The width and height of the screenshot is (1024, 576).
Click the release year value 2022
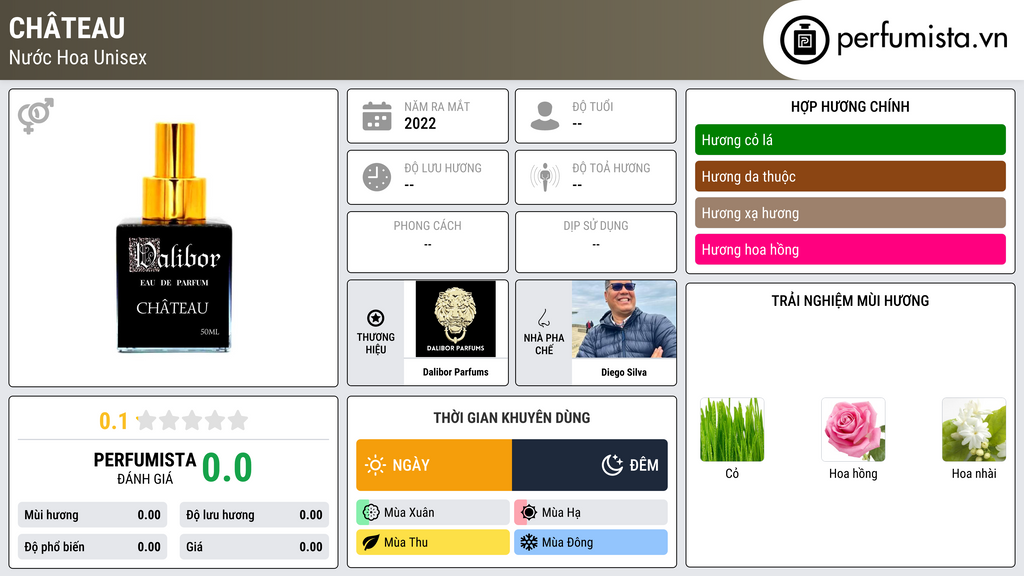pos(420,123)
